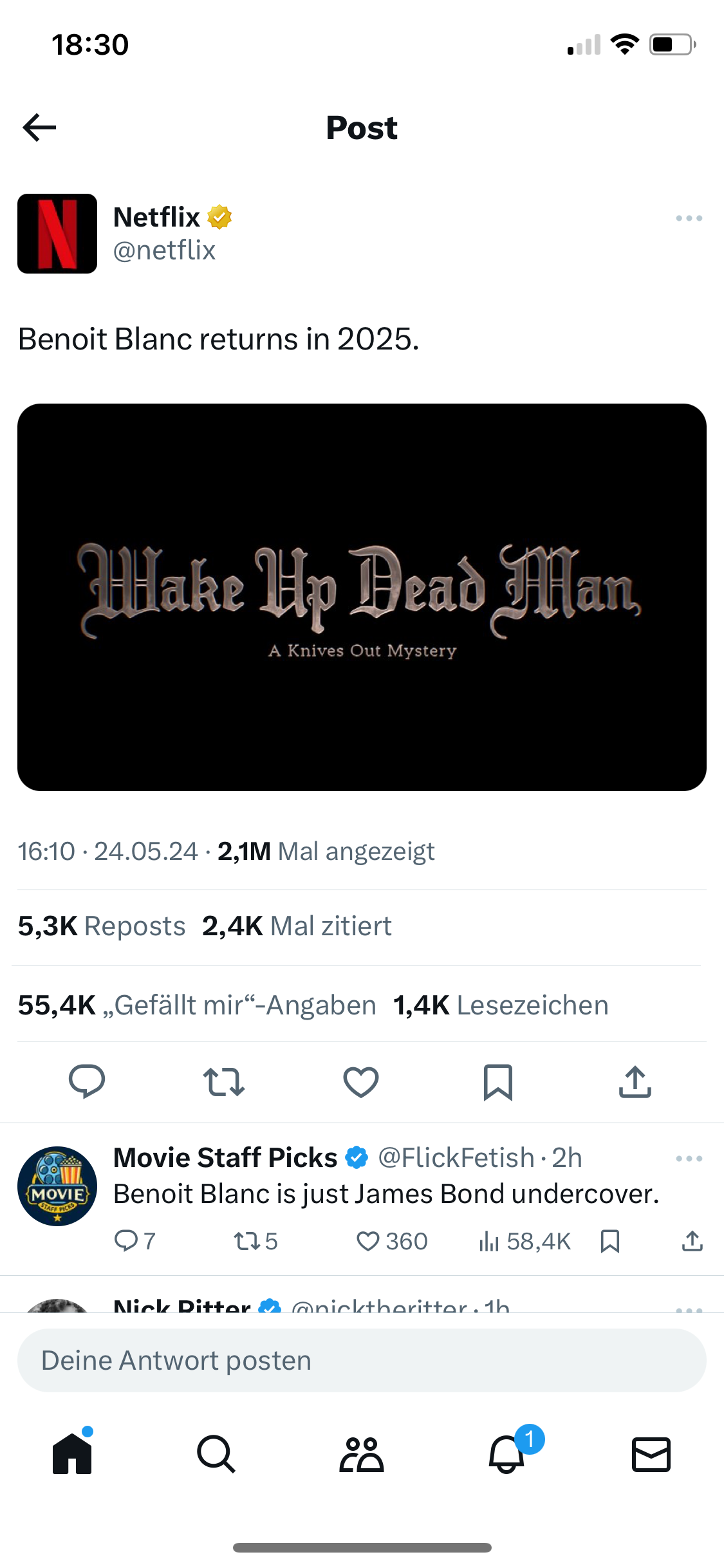Tap the Deine Antwort posten field
Viewport: 724px width, 1568px height.
click(362, 1361)
